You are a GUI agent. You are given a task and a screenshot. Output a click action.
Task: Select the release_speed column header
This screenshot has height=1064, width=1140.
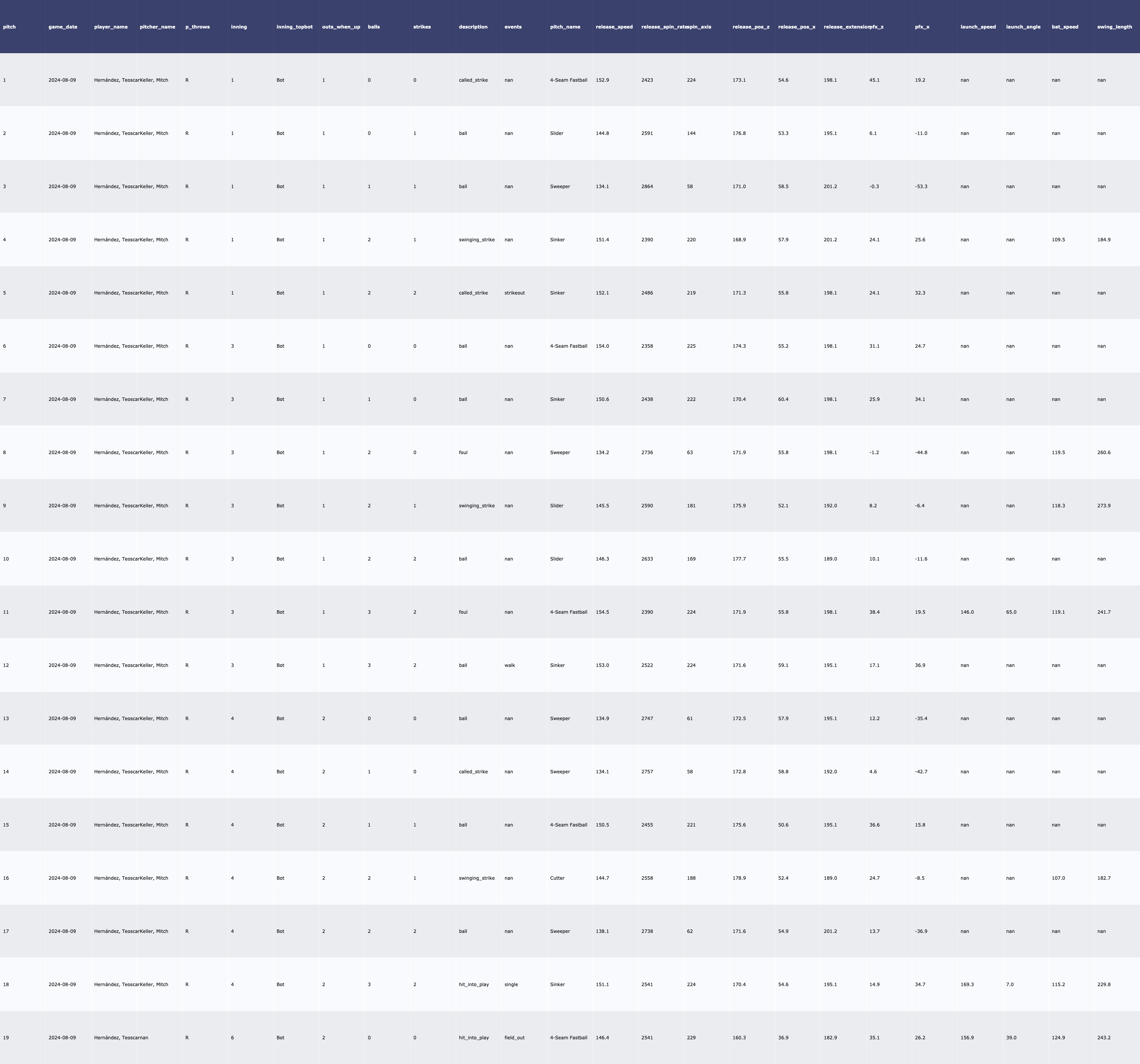click(614, 27)
